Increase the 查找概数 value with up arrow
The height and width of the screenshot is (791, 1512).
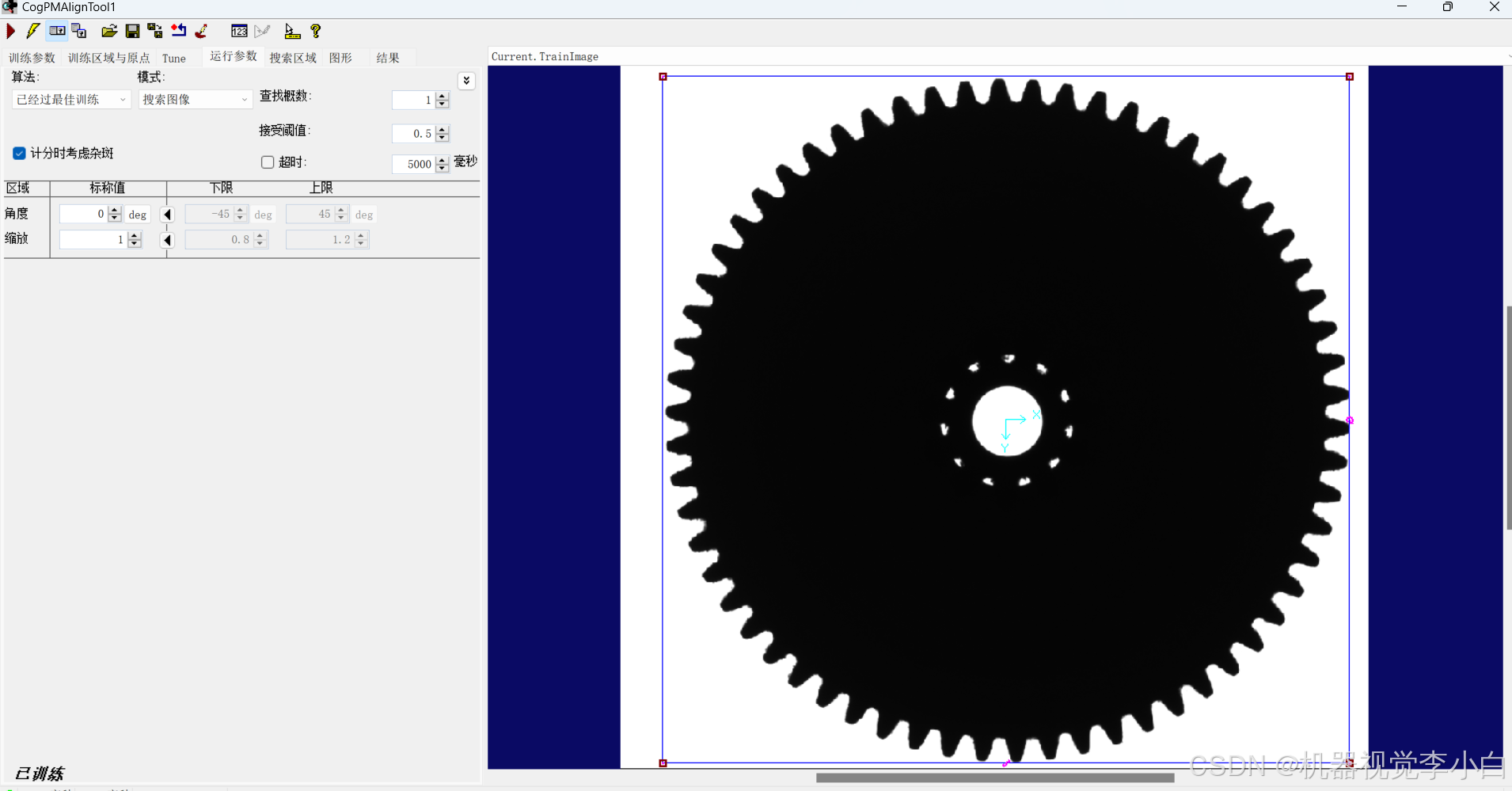click(443, 96)
